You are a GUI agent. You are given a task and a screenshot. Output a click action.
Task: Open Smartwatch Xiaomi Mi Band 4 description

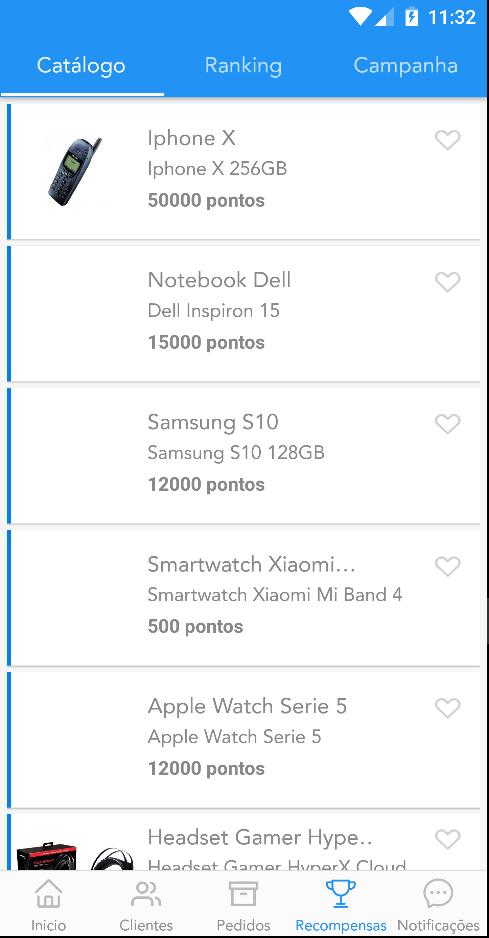pyautogui.click(x=275, y=595)
